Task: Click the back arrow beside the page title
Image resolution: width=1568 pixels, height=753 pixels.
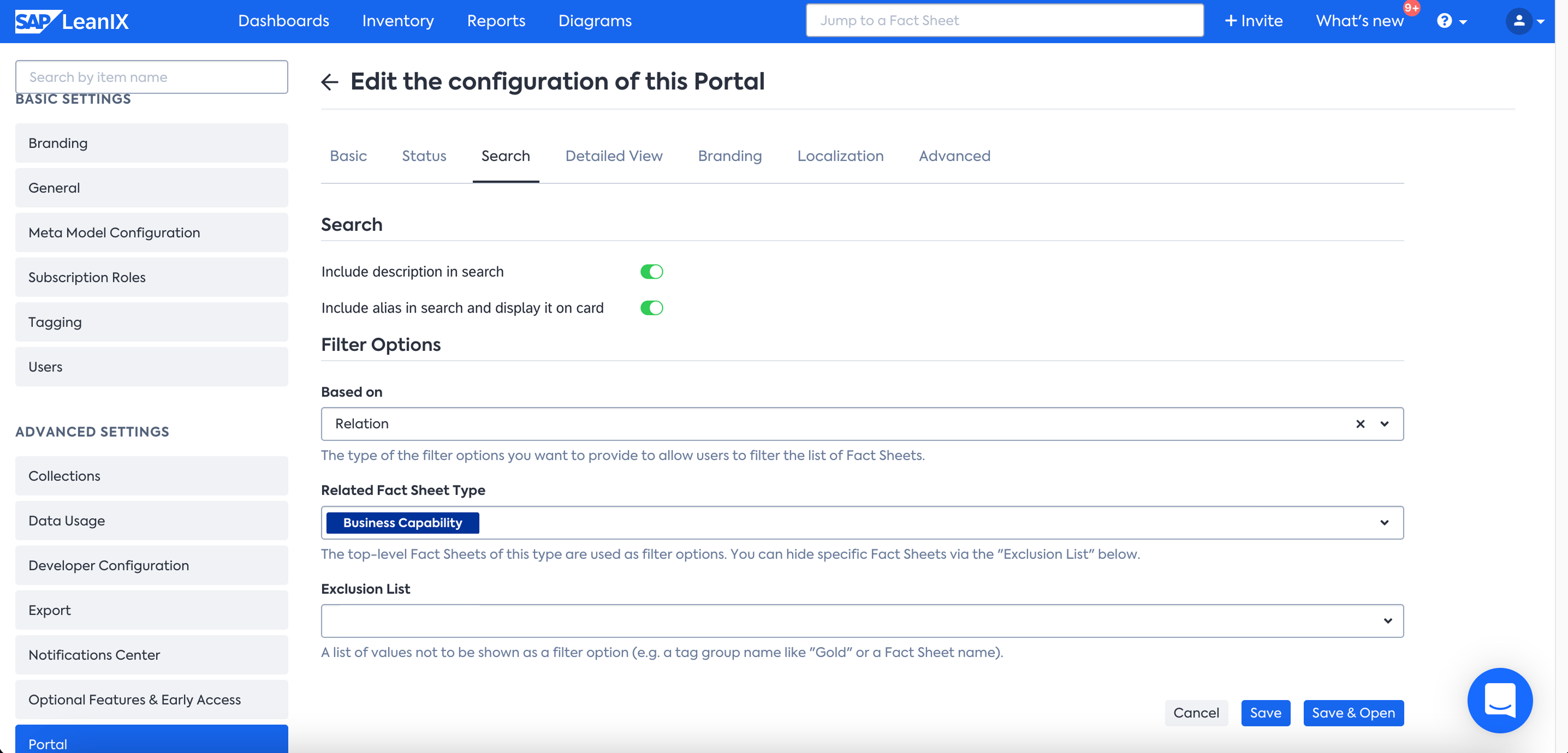Action: pyautogui.click(x=329, y=81)
